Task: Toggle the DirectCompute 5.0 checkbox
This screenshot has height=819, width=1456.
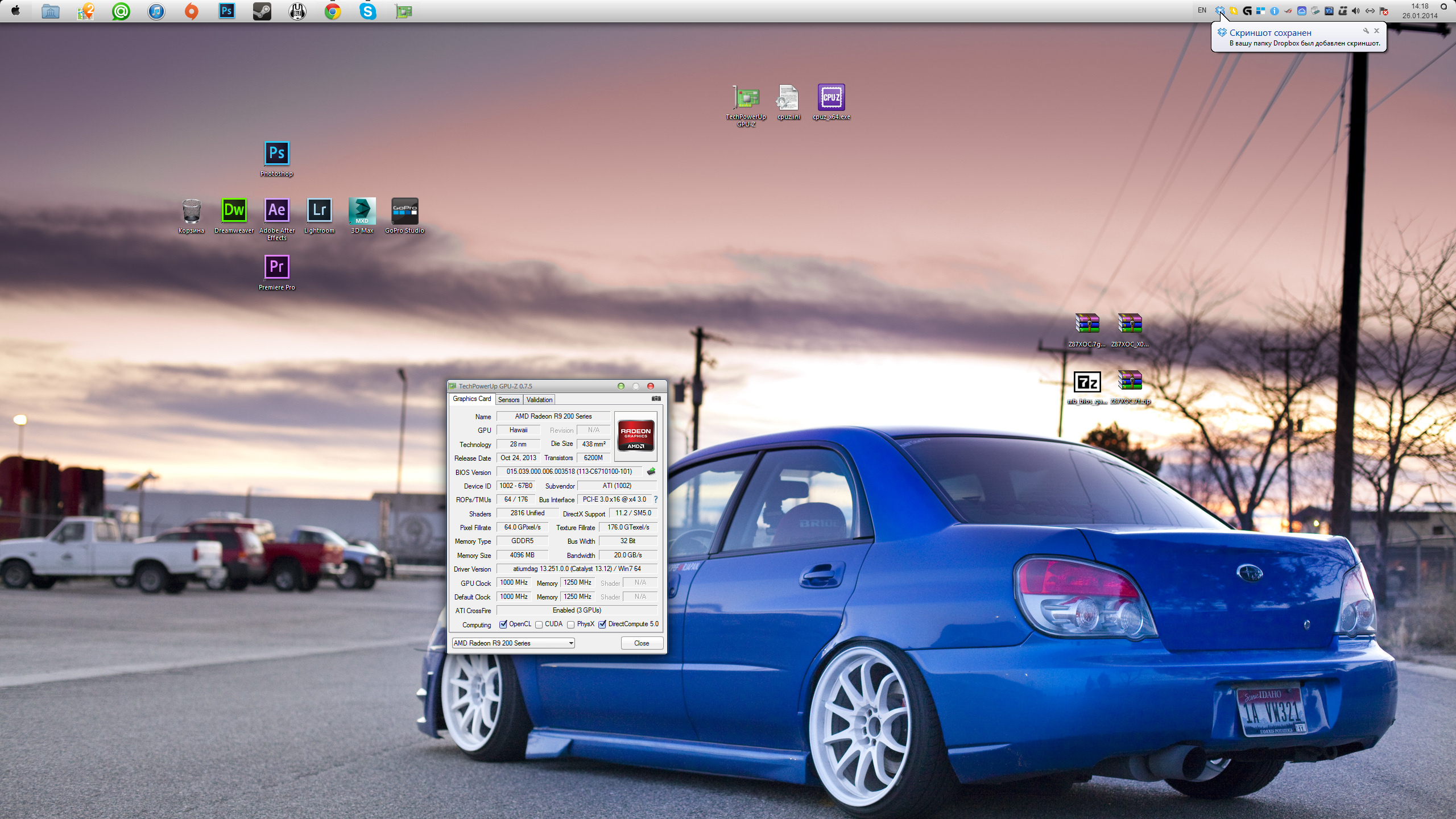Action: [602, 624]
